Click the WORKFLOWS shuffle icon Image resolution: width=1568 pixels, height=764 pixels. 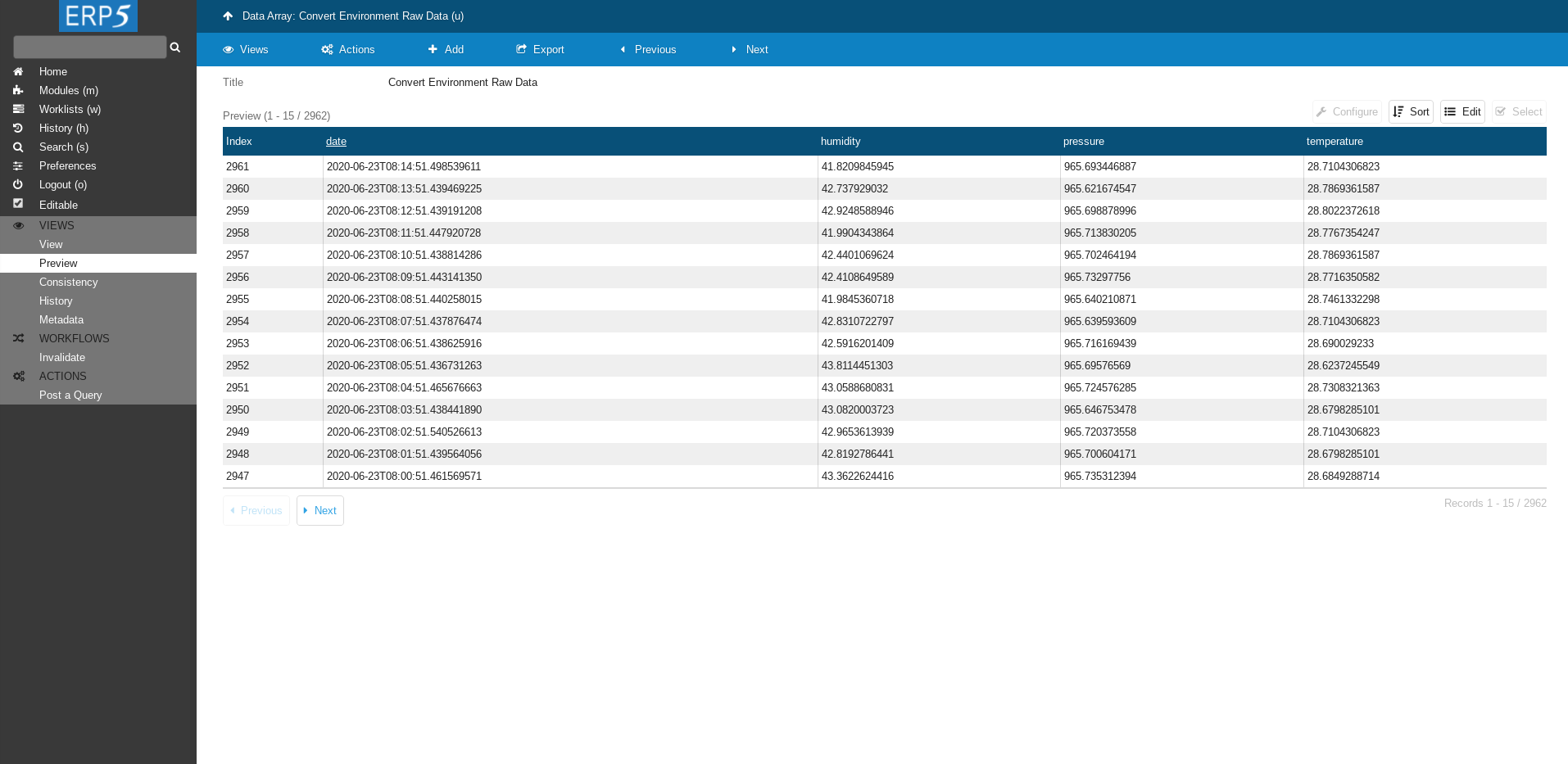tap(18, 338)
